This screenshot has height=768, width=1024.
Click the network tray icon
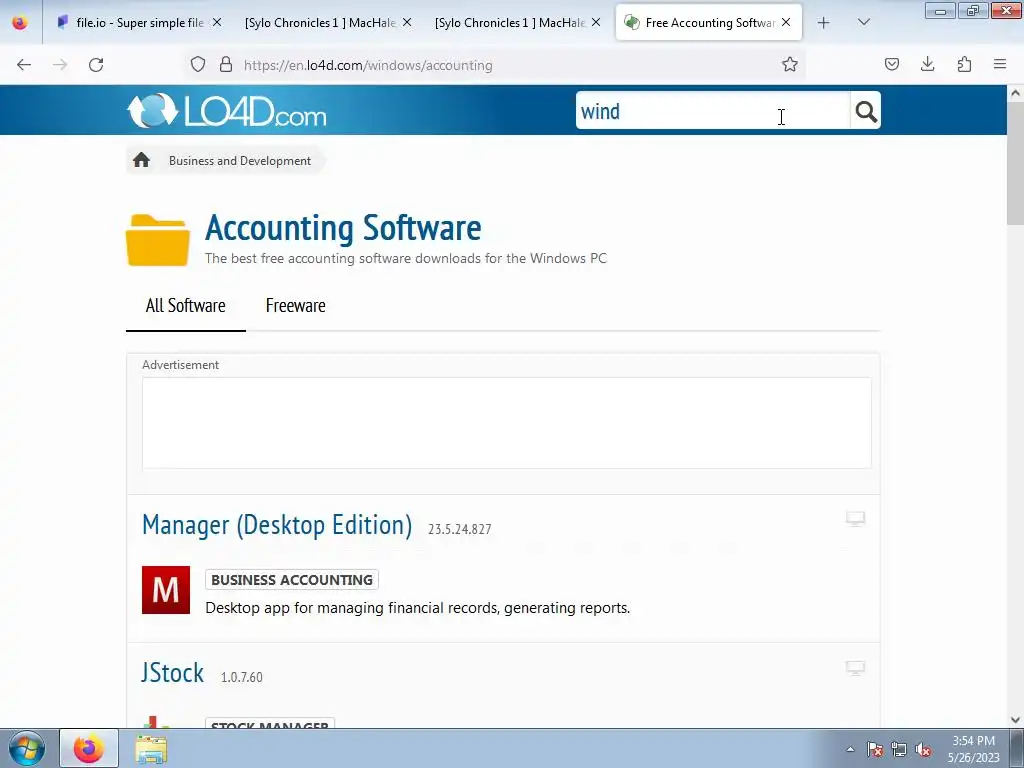[899, 749]
